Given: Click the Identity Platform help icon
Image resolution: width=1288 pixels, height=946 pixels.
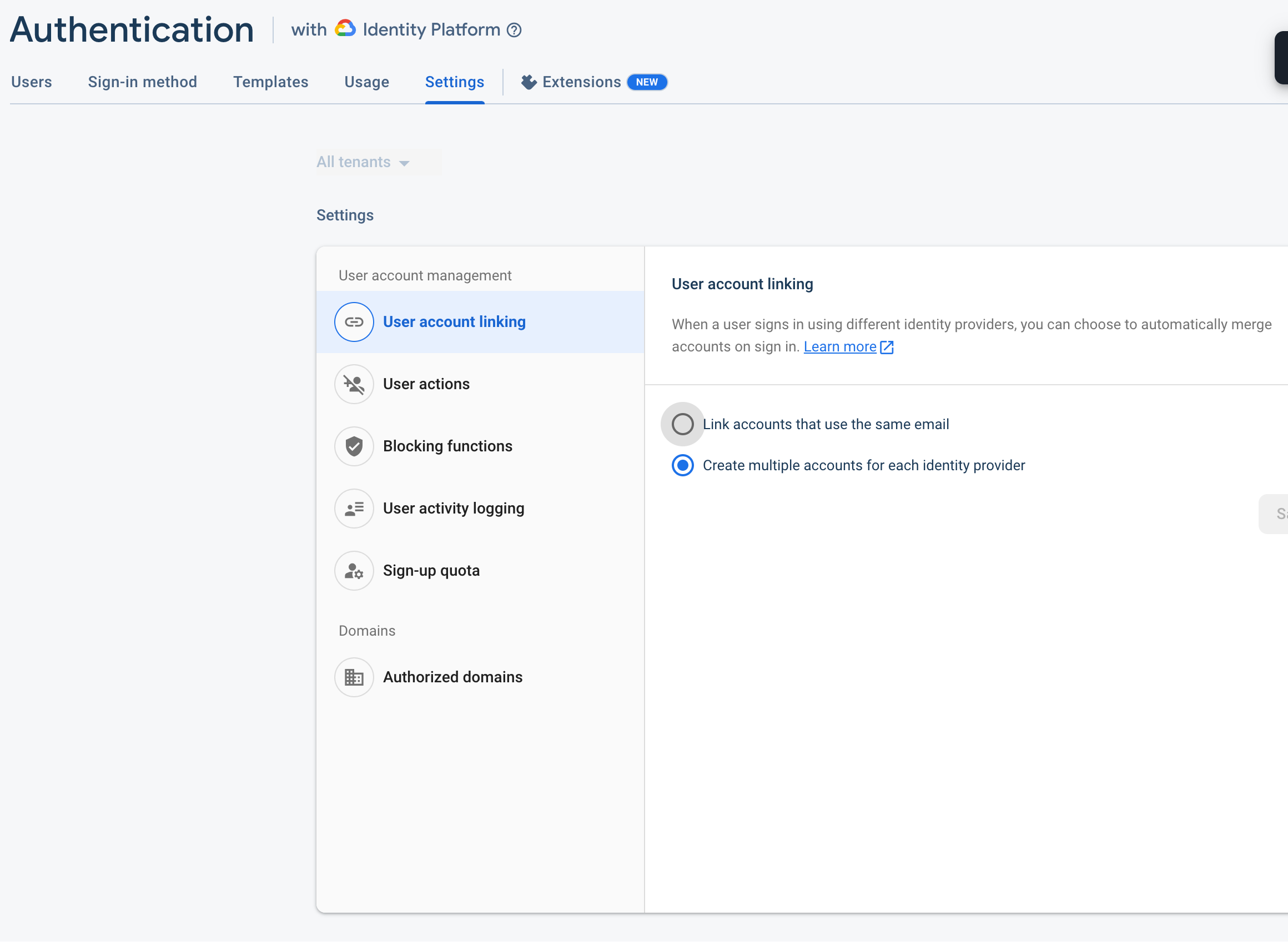Looking at the screenshot, I should [x=514, y=30].
